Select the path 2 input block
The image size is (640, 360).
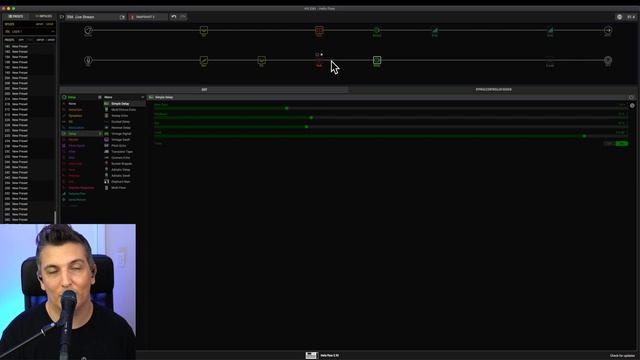[88, 60]
